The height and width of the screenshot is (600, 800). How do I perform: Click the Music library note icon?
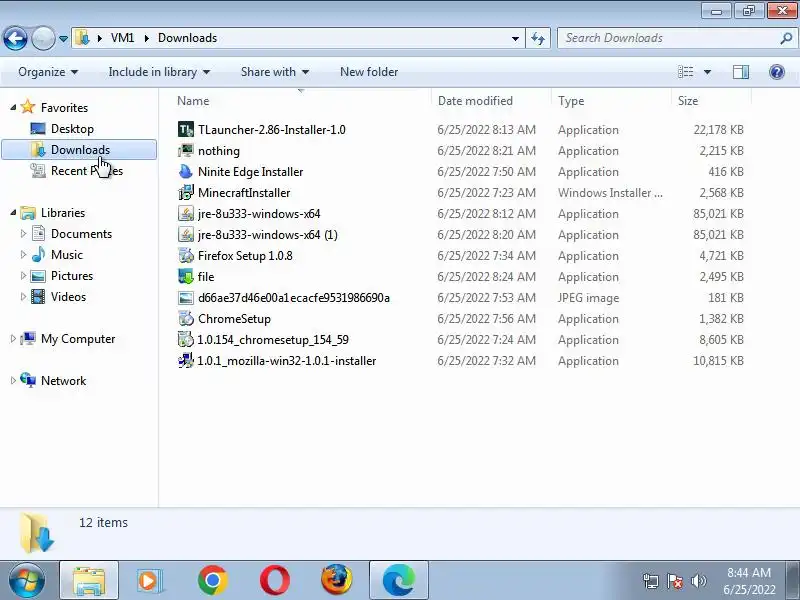pos(38,255)
